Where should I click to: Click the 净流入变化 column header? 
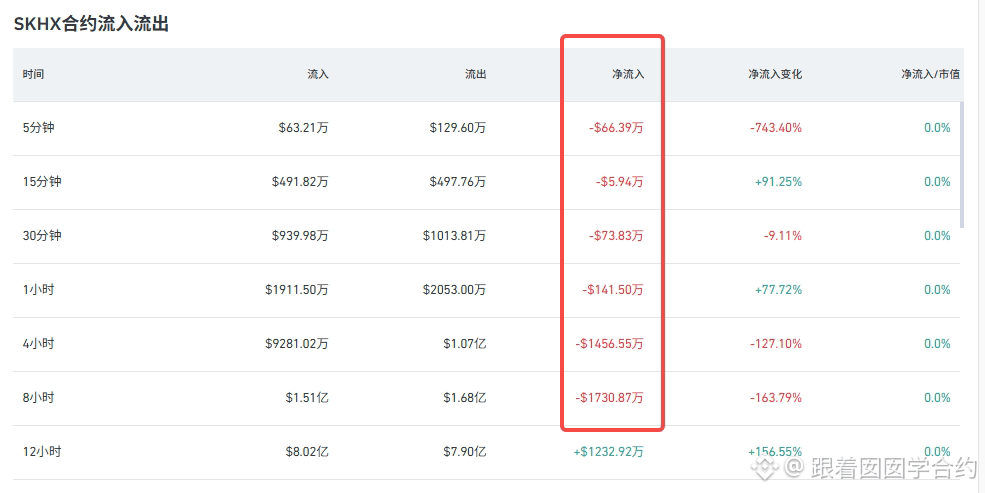pos(775,74)
